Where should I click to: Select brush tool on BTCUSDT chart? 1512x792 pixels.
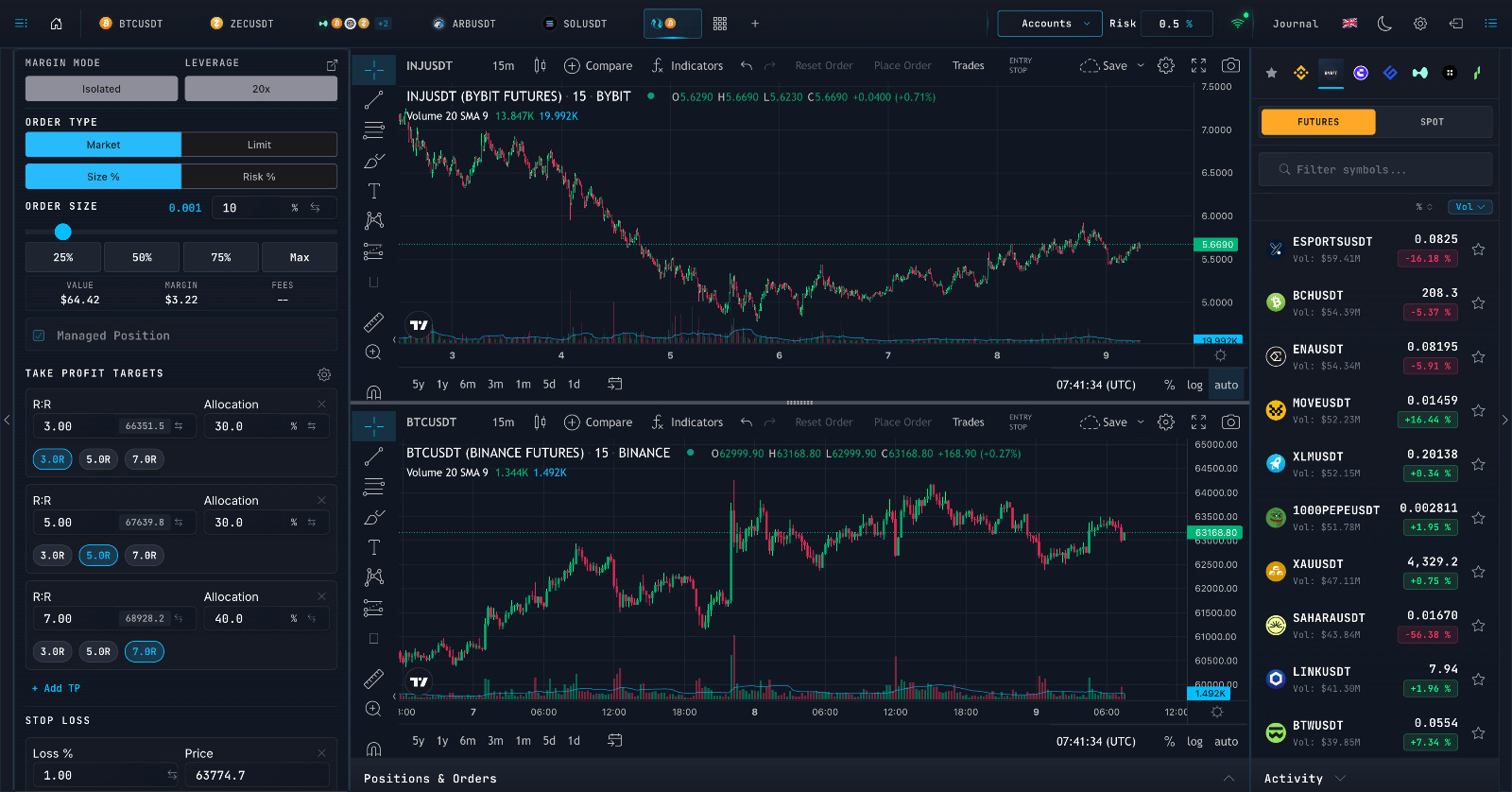coord(374,517)
